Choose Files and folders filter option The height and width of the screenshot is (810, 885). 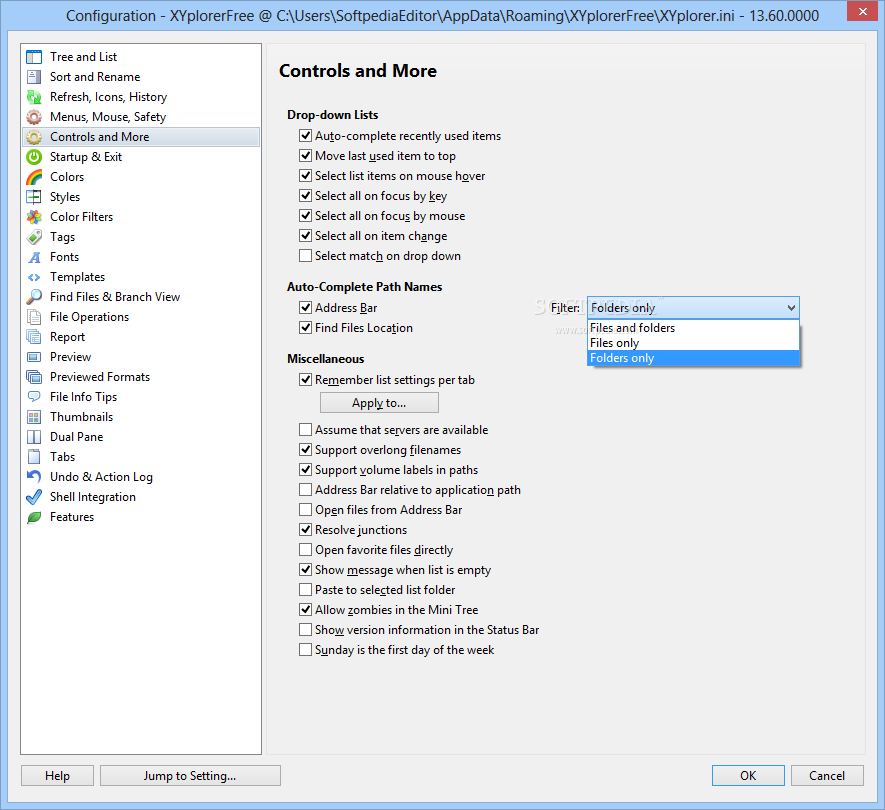click(693, 328)
